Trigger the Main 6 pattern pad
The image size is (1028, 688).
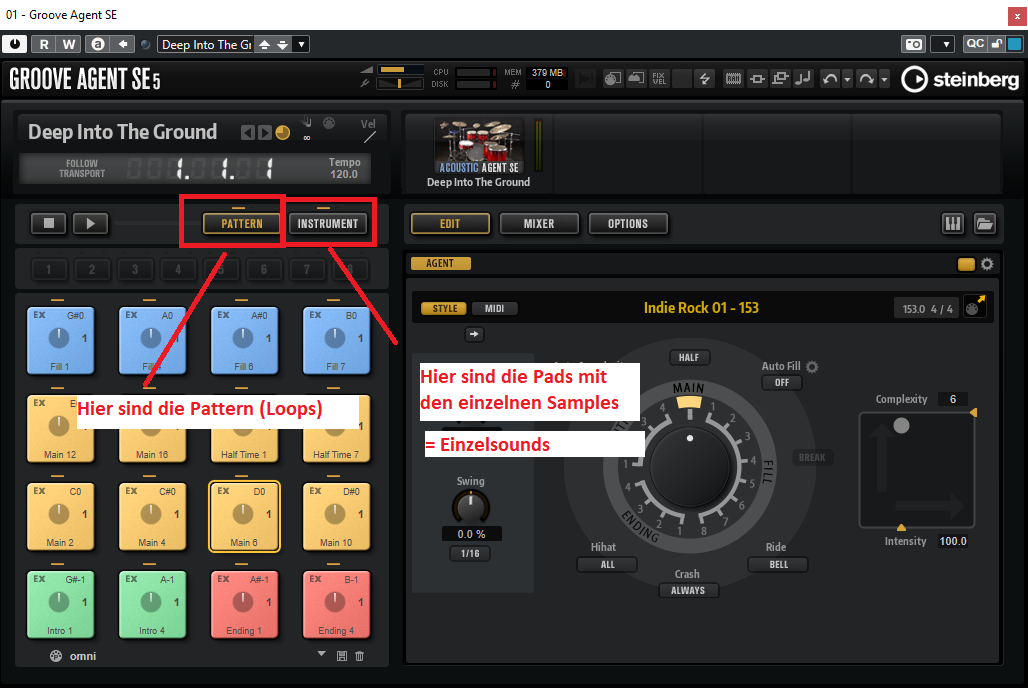click(x=244, y=516)
